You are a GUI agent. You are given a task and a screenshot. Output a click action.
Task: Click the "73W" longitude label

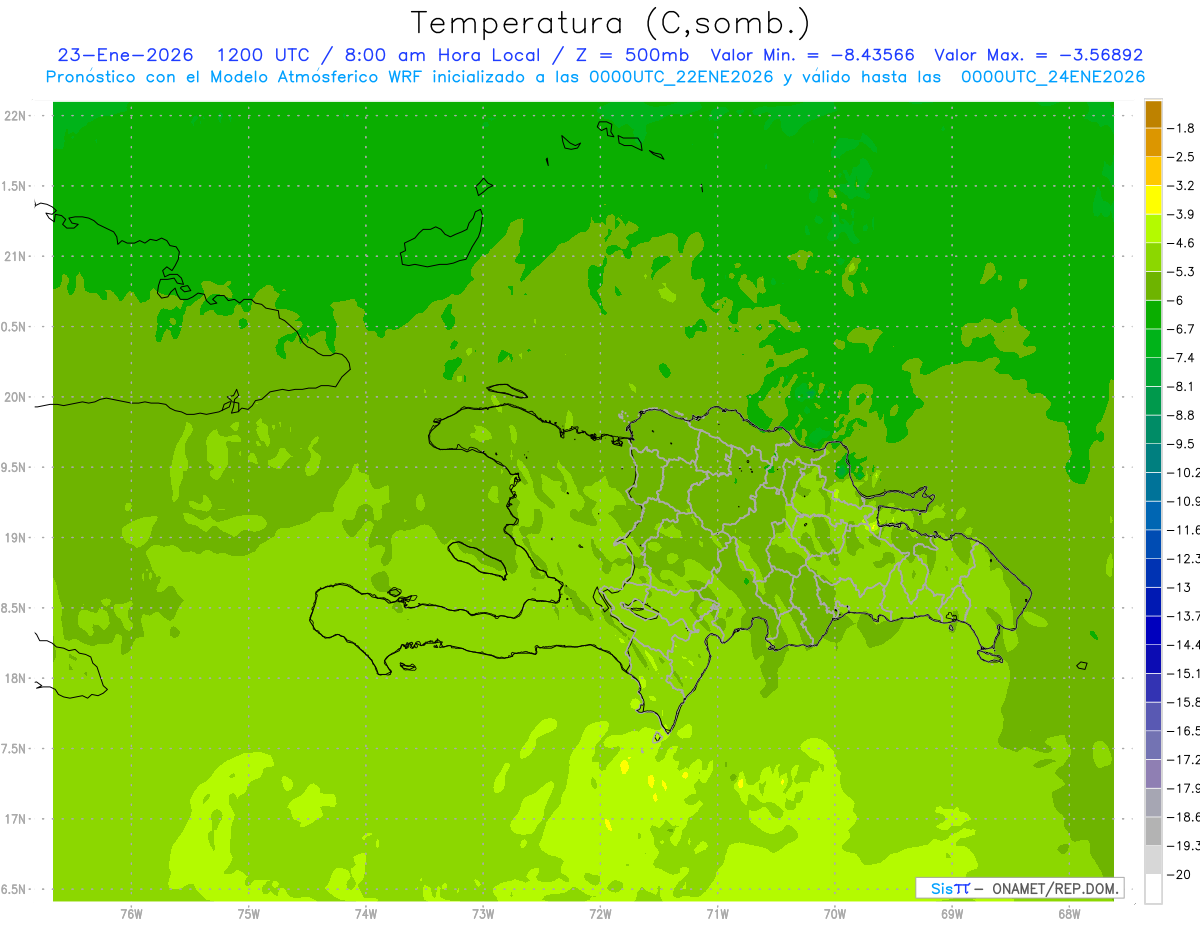(483, 914)
